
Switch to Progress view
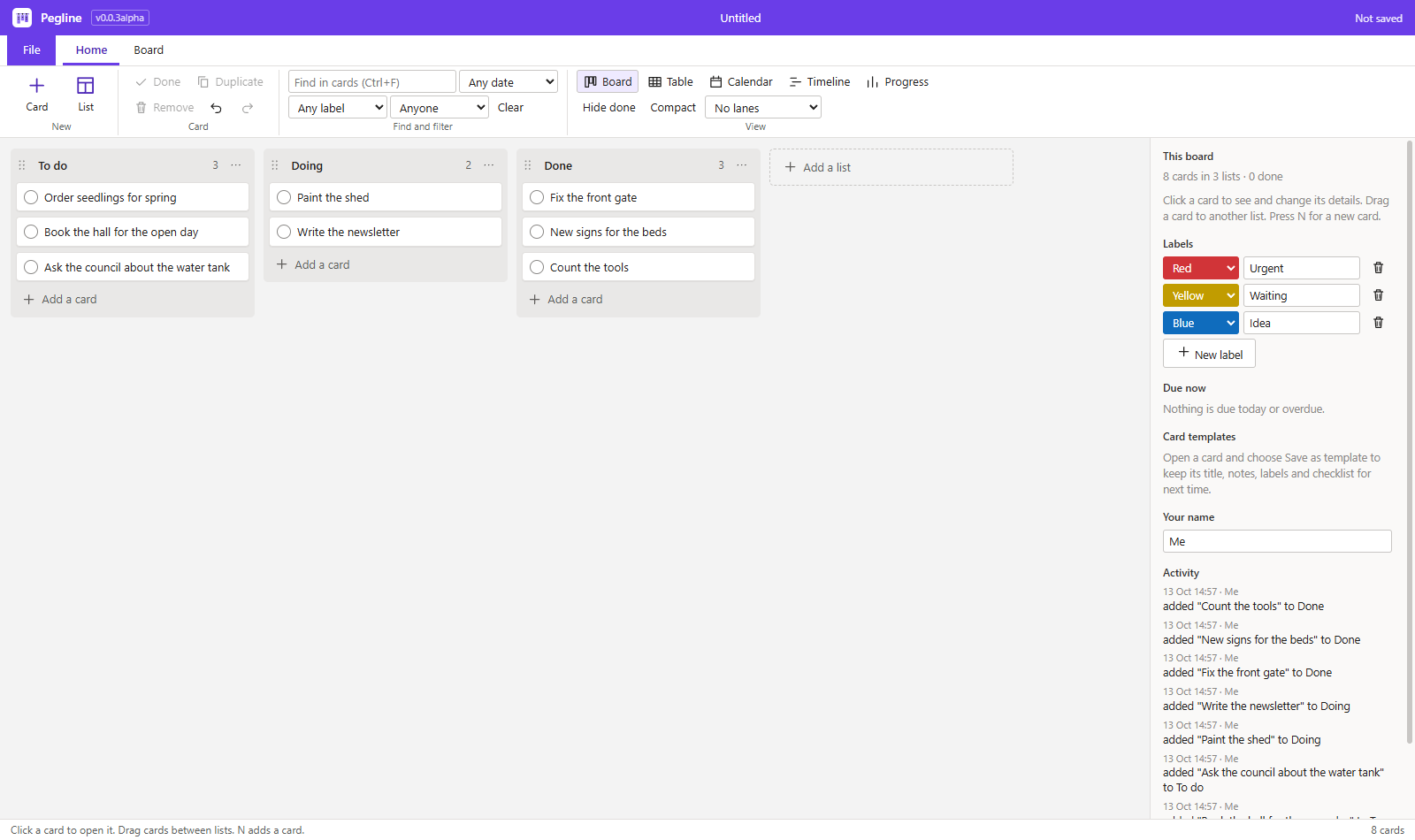point(898,82)
